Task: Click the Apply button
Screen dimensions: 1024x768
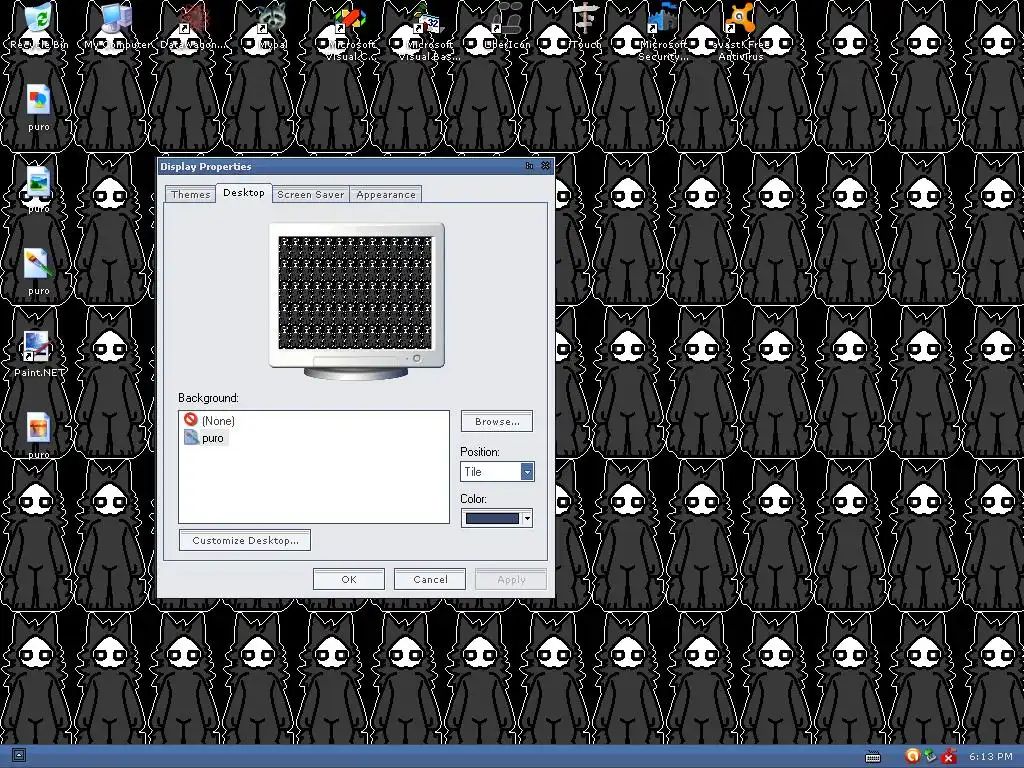Action: click(511, 579)
